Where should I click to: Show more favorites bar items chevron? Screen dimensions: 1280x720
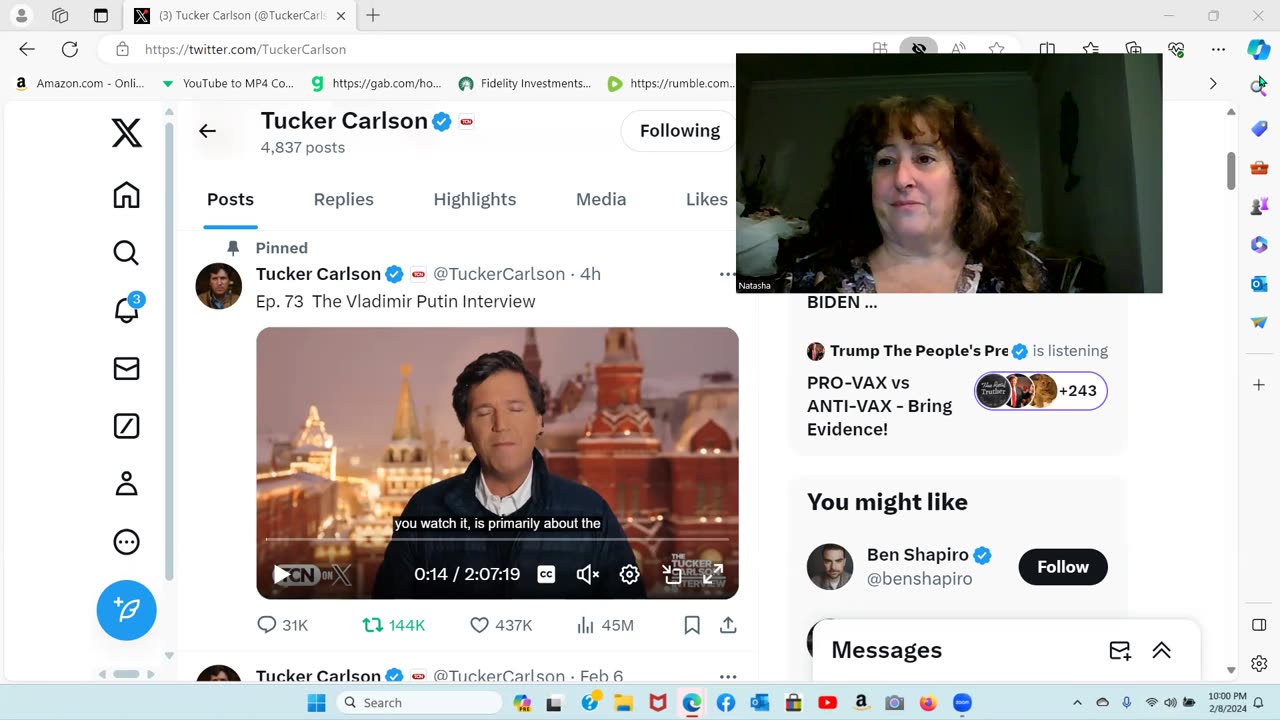[1213, 83]
